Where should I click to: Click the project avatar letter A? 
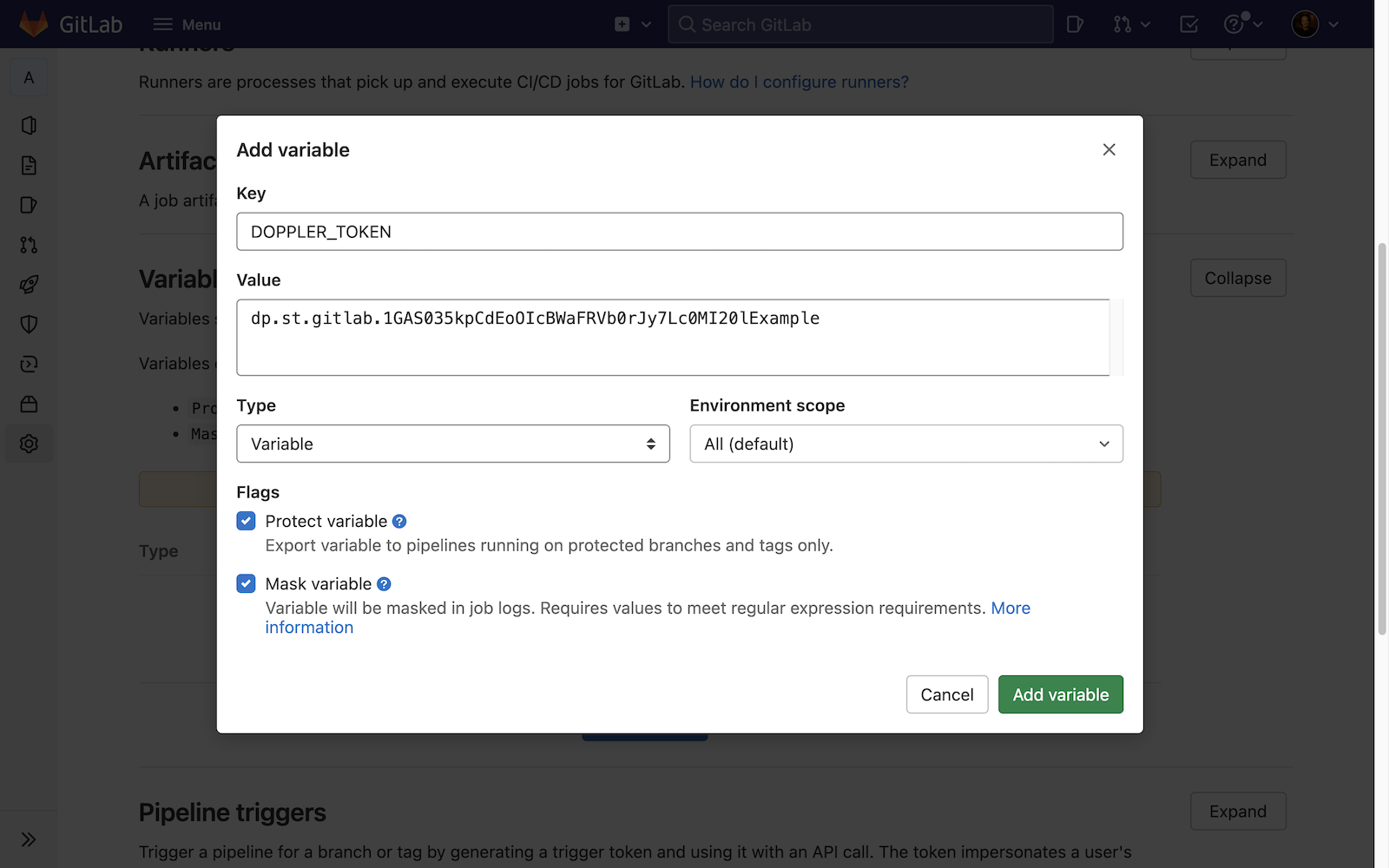pyautogui.click(x=29, y=78)
